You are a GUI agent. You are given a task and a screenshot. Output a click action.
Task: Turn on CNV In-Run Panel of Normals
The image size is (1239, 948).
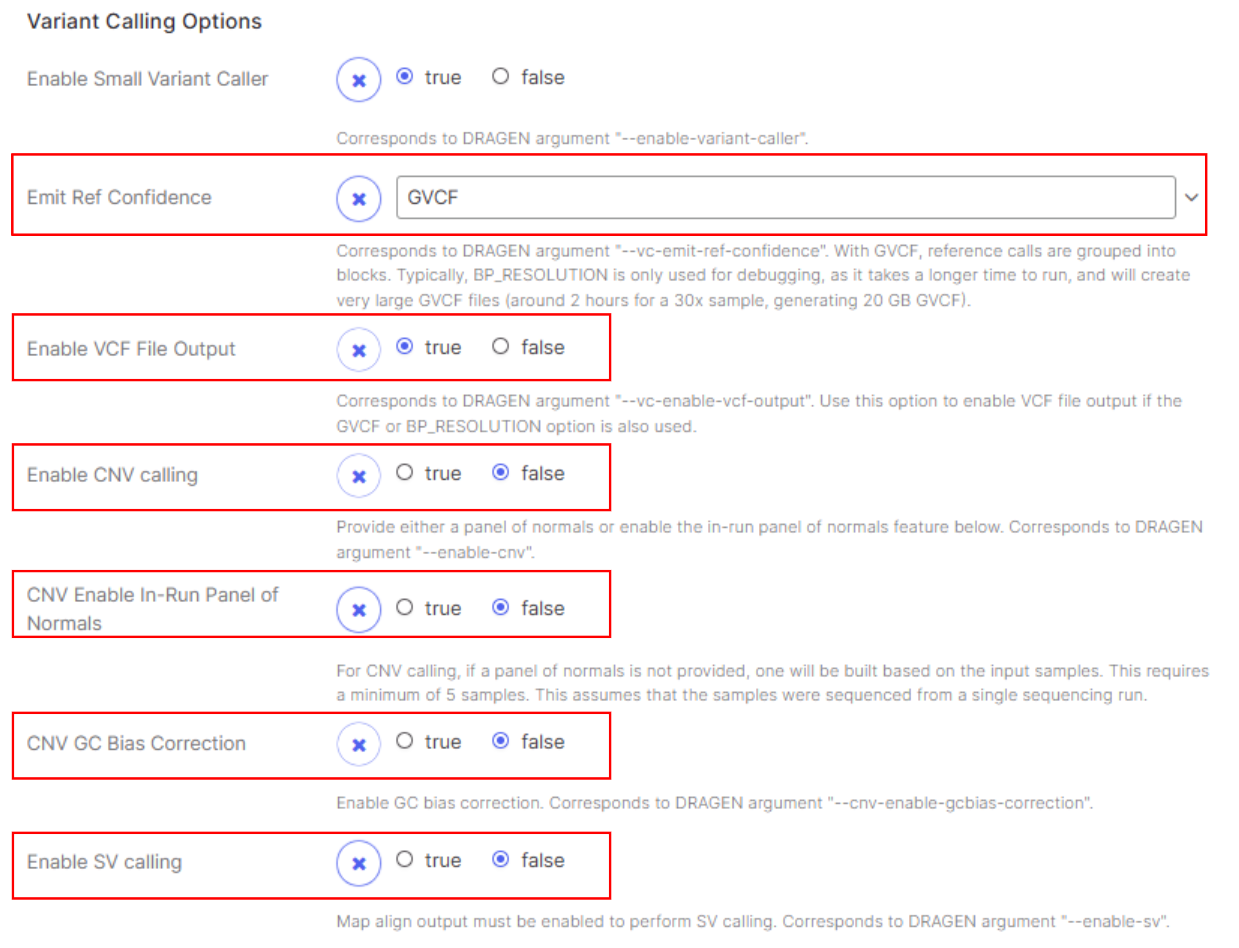coord(405,608)
